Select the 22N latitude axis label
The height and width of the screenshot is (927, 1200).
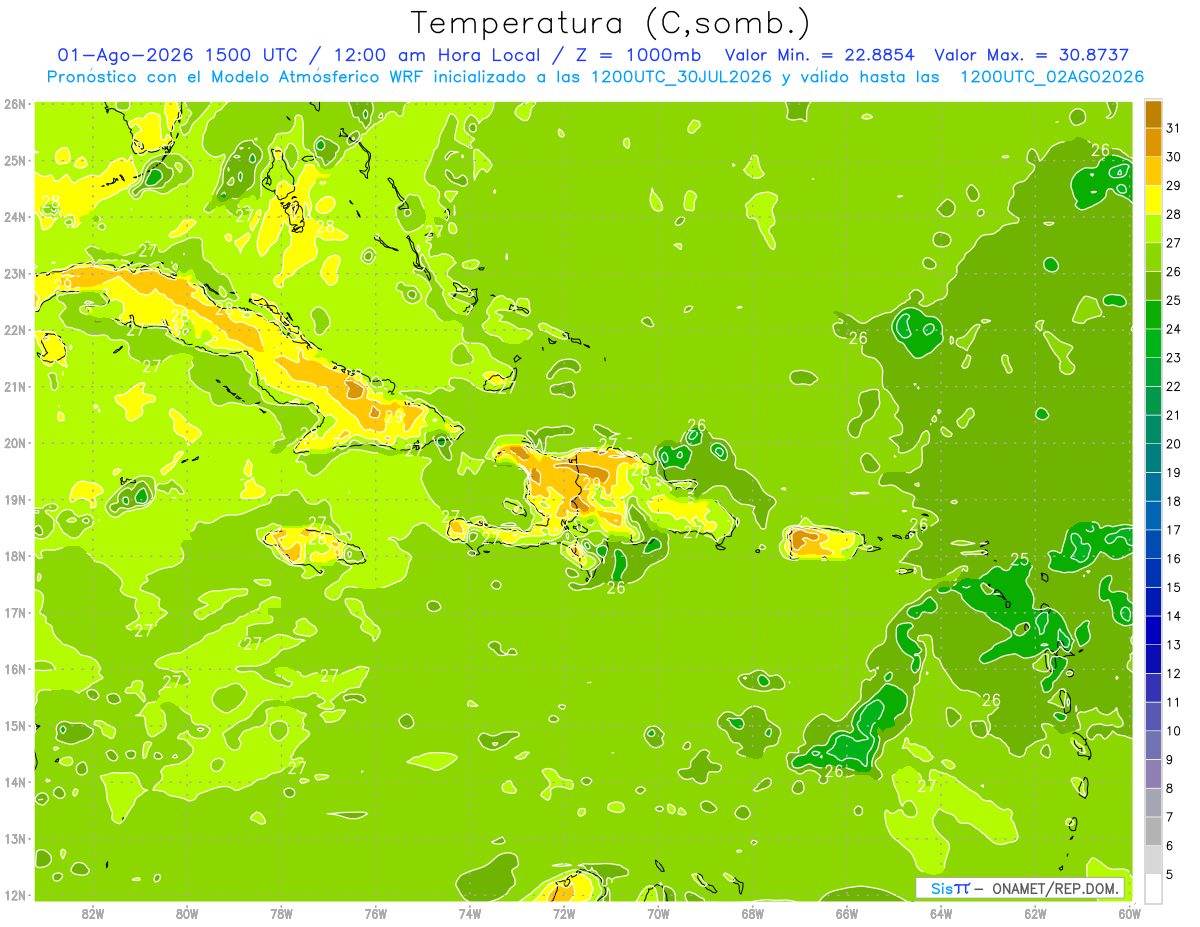point(14,330)
